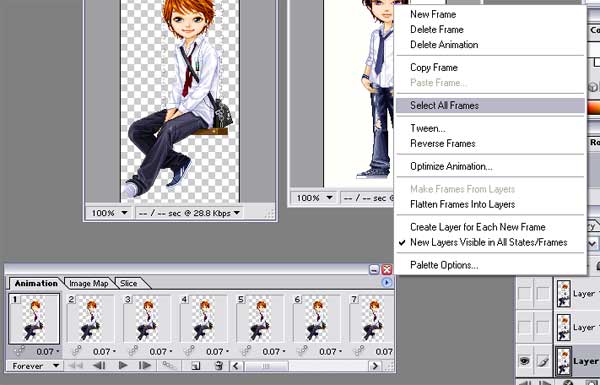The width and height of the screenshot is (600, 385).
Task: Click the paintbrush icon on bottom layer
Action: [x=542, y=361]
